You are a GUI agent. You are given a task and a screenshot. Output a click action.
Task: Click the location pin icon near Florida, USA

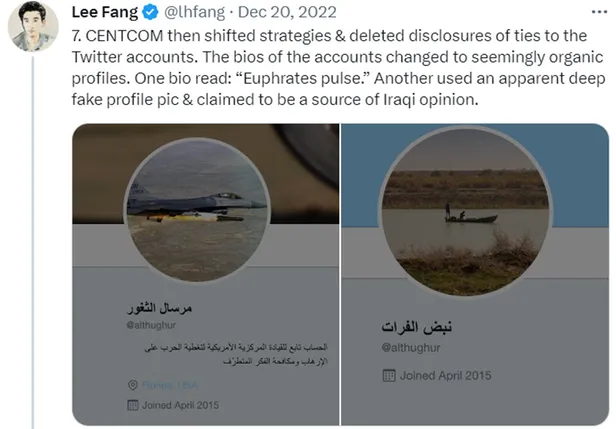132,384
